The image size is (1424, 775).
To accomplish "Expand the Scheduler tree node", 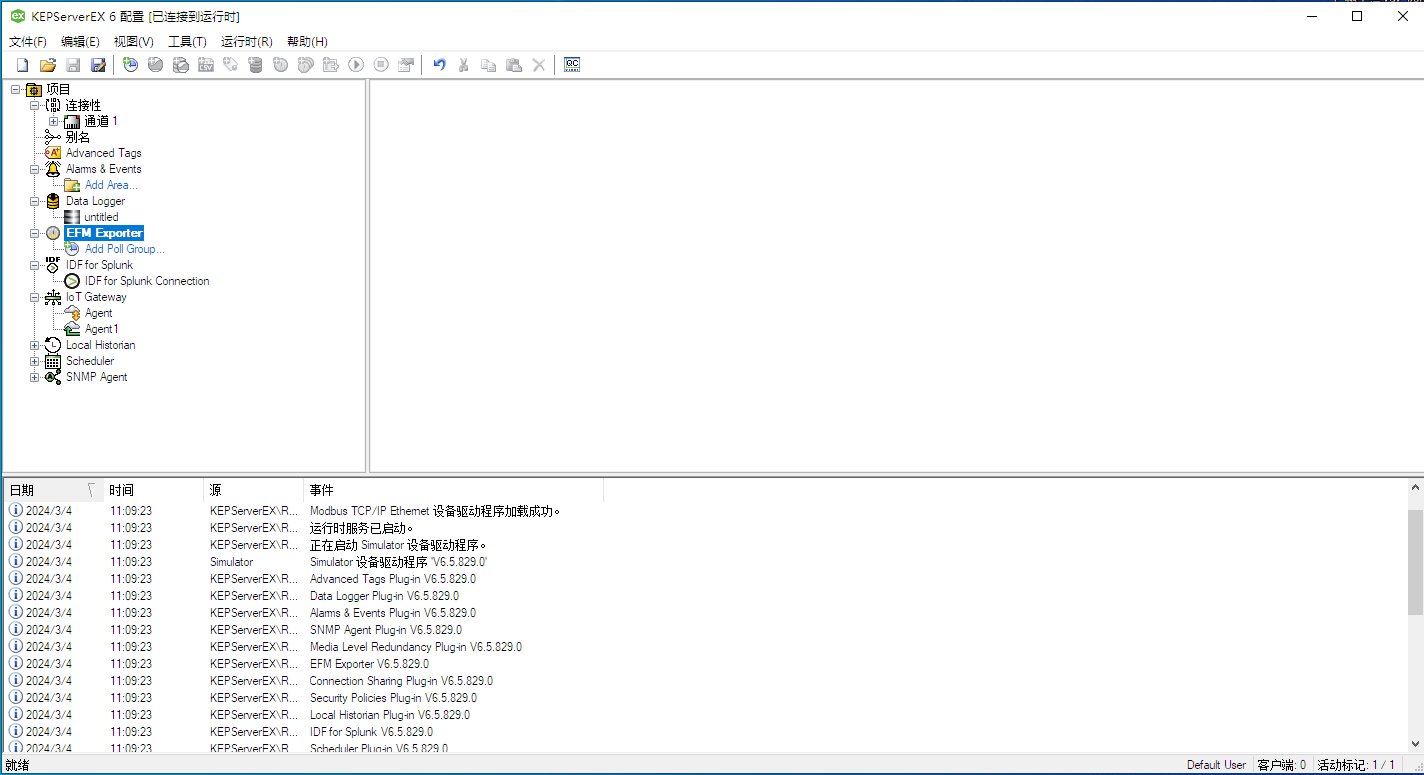I will 35,361.
